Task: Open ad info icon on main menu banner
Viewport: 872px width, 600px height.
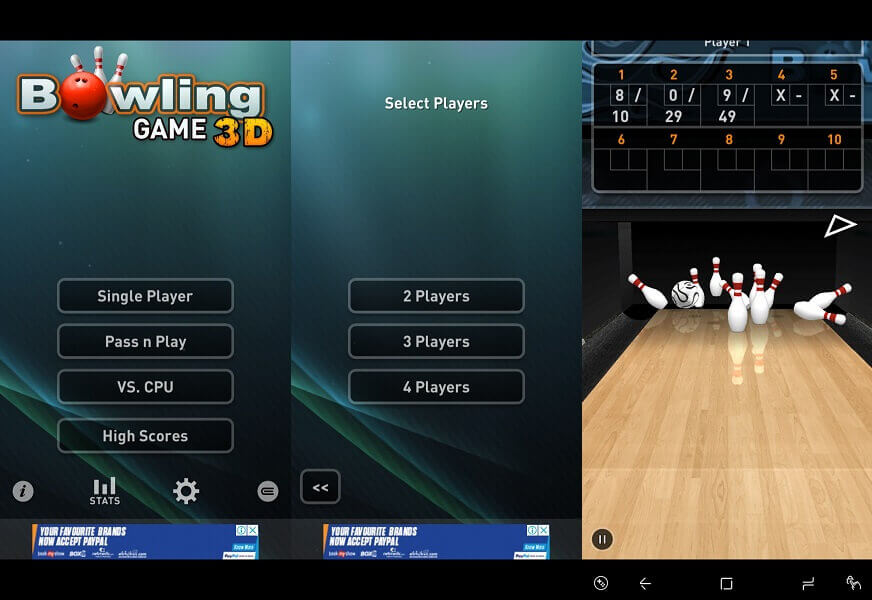Action: pyautogui.click(x=242, y=530)
